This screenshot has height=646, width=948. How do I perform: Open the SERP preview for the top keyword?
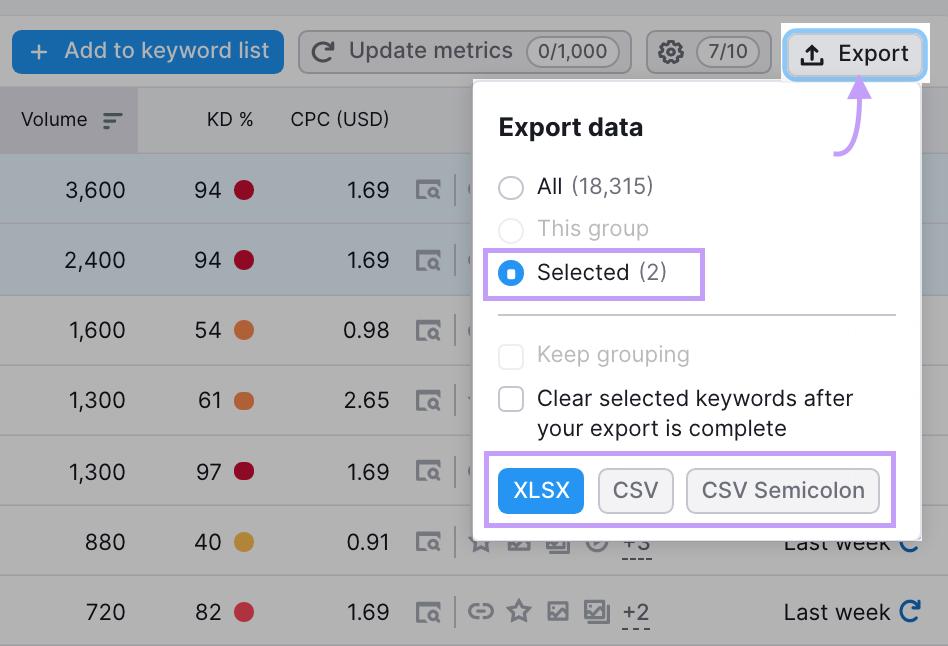coord(429,189)
